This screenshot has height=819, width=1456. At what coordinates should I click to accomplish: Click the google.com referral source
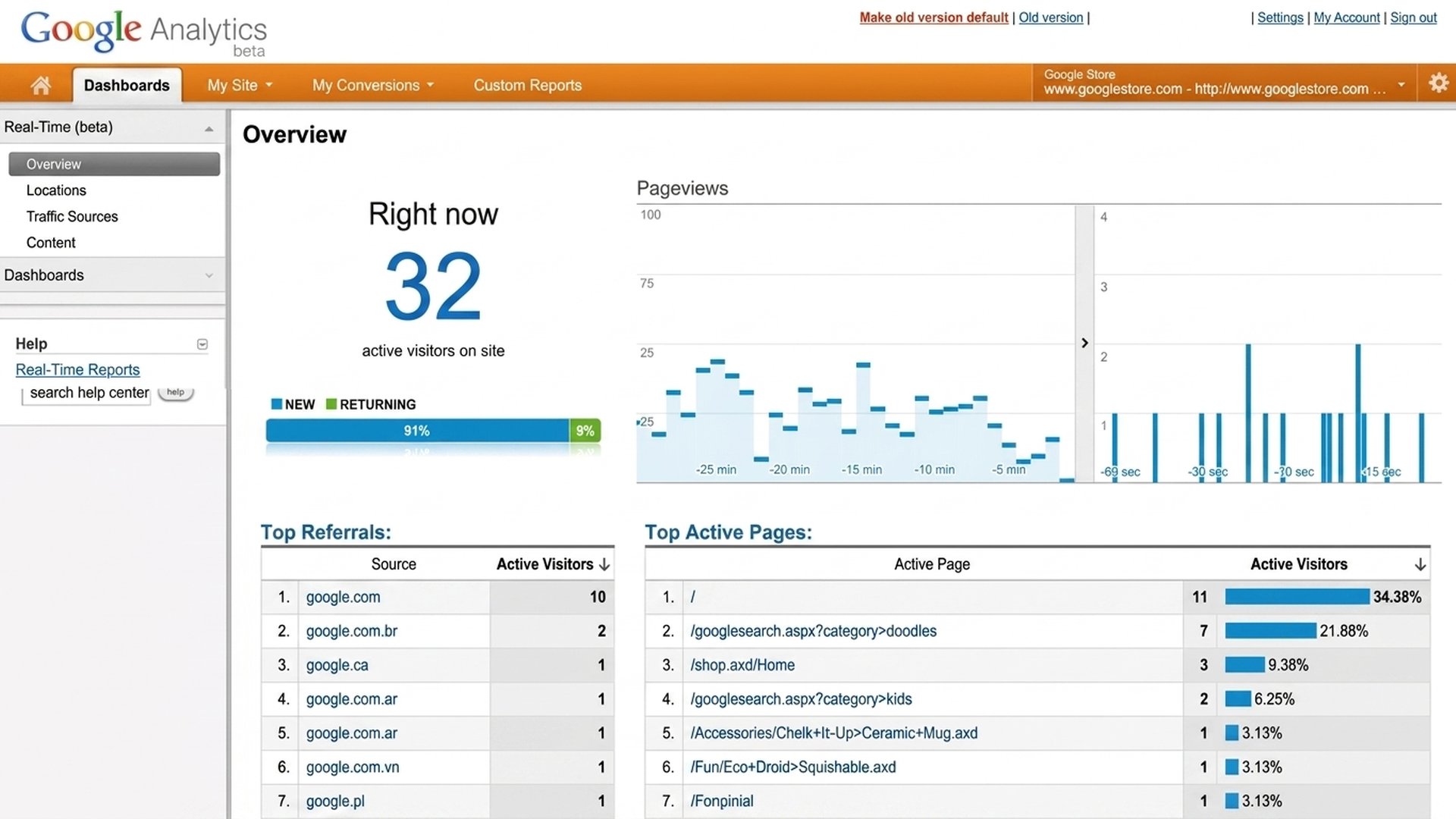pyautogui.click(x=343, y=598)
